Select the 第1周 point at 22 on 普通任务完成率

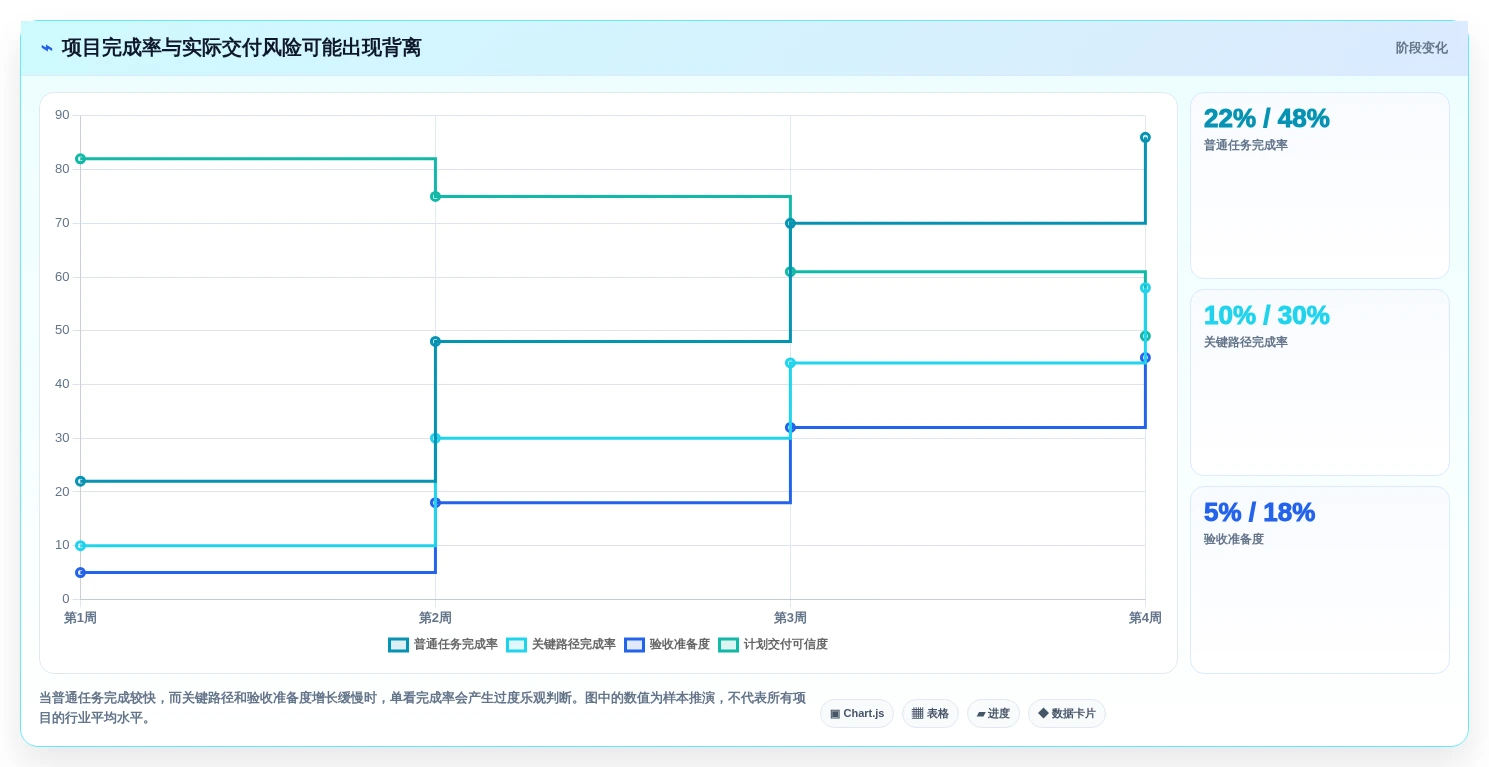(x=80, y=481)
